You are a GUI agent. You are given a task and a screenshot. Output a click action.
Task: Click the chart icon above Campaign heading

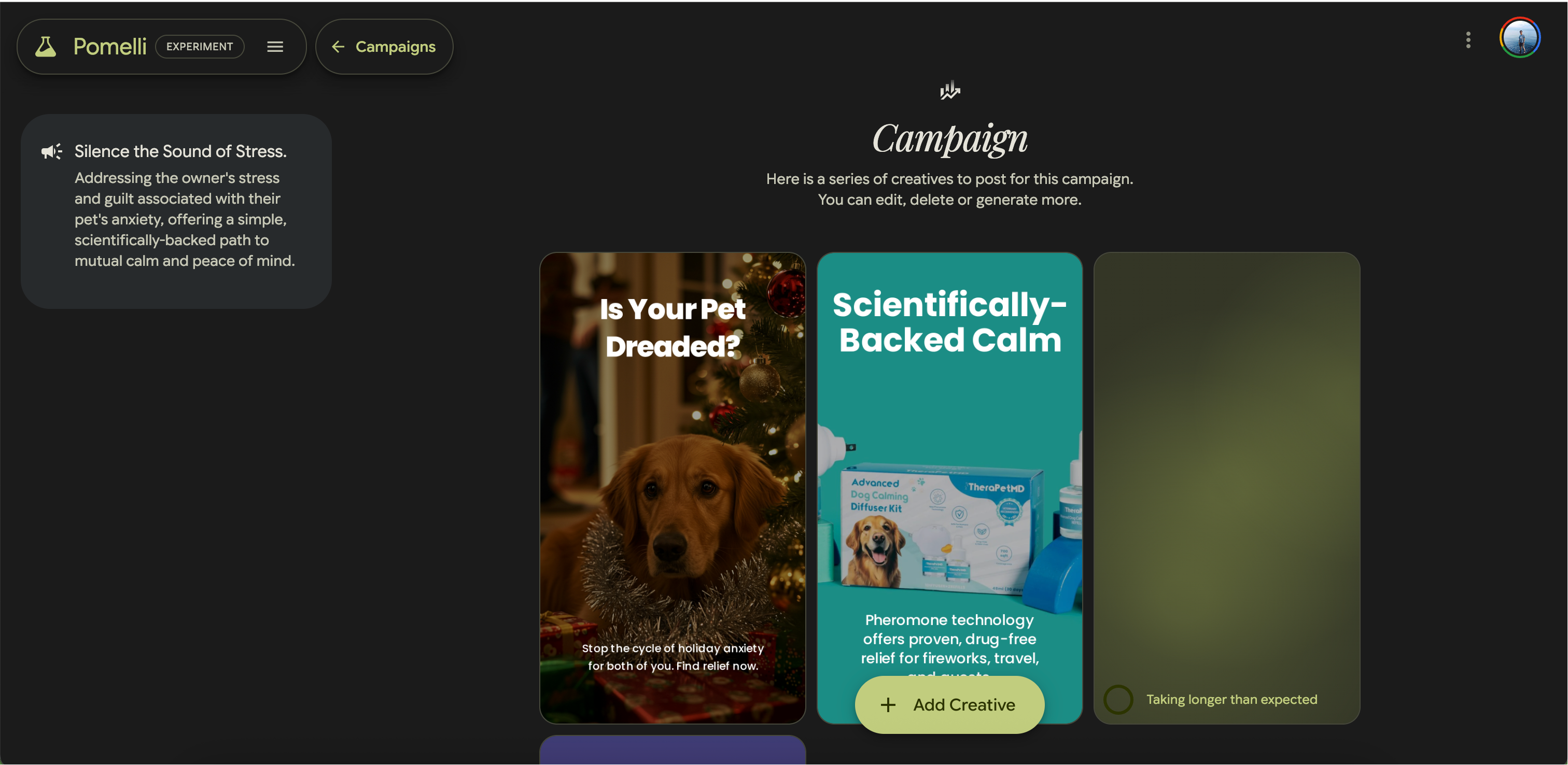point(949,91)
